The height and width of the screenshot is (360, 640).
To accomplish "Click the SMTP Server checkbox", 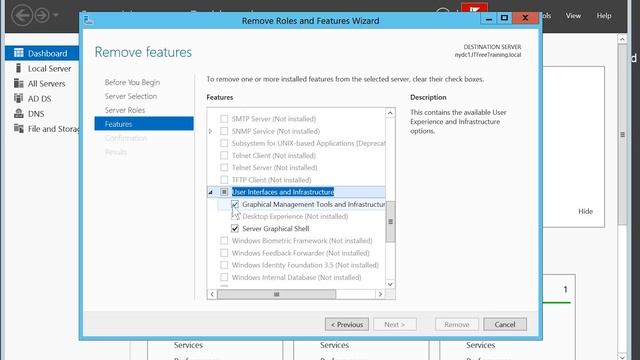I will point(224,119).
